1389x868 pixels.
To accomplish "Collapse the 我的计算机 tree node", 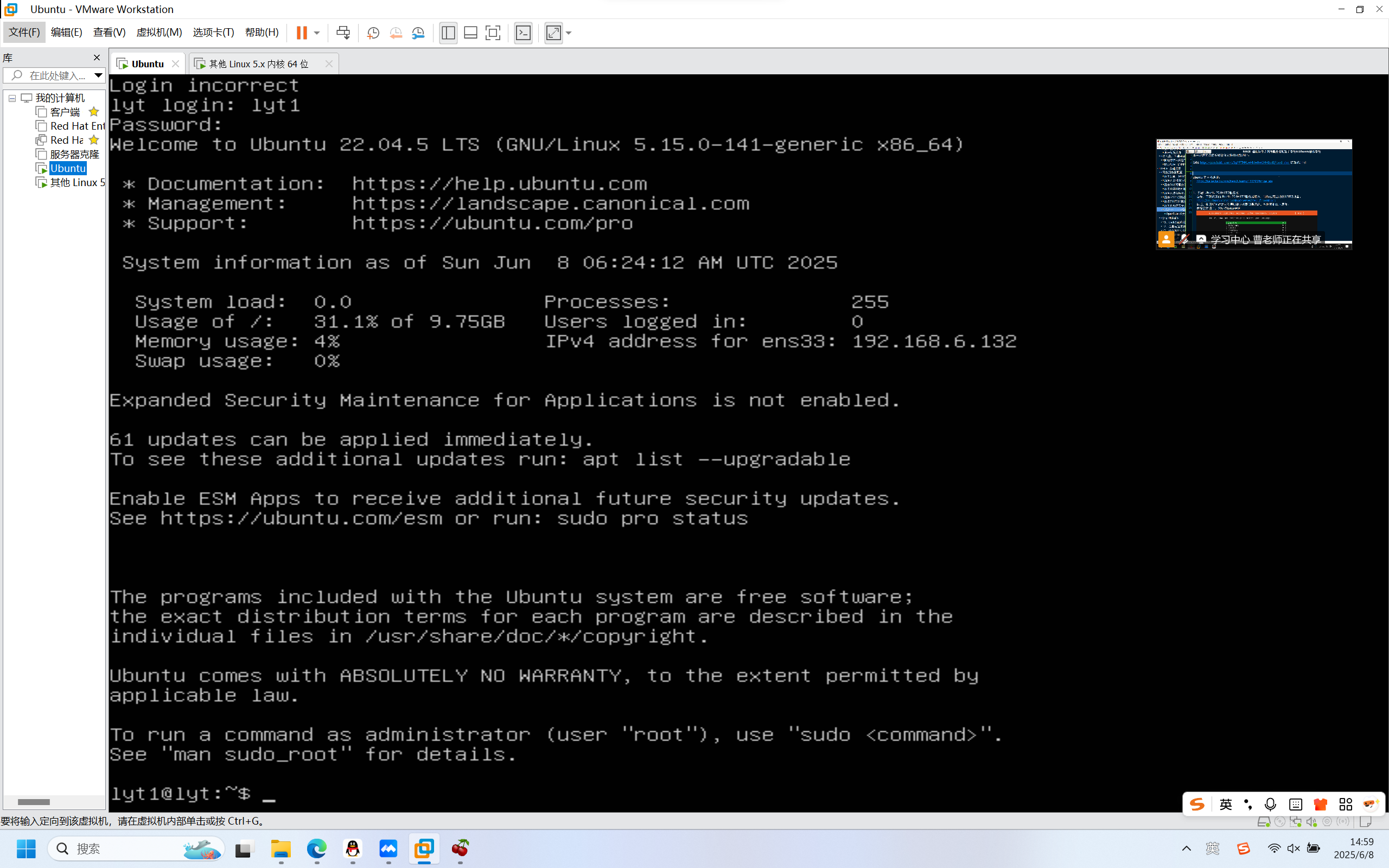I will coord(12,98).
